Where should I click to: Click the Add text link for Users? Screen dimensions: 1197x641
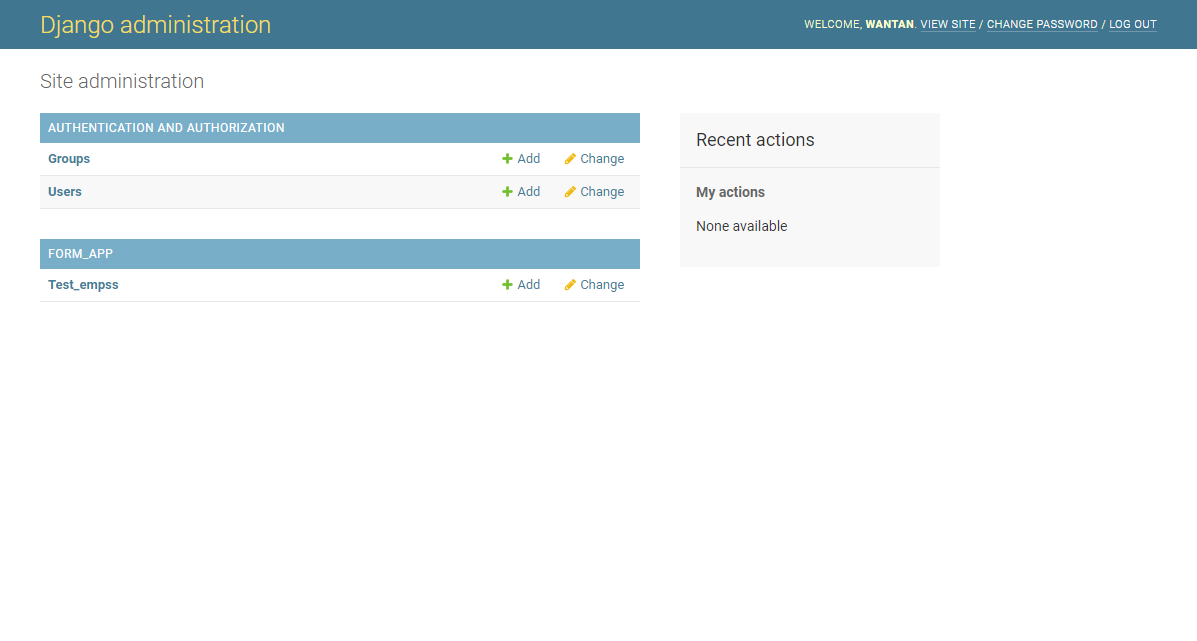[528, 192]
